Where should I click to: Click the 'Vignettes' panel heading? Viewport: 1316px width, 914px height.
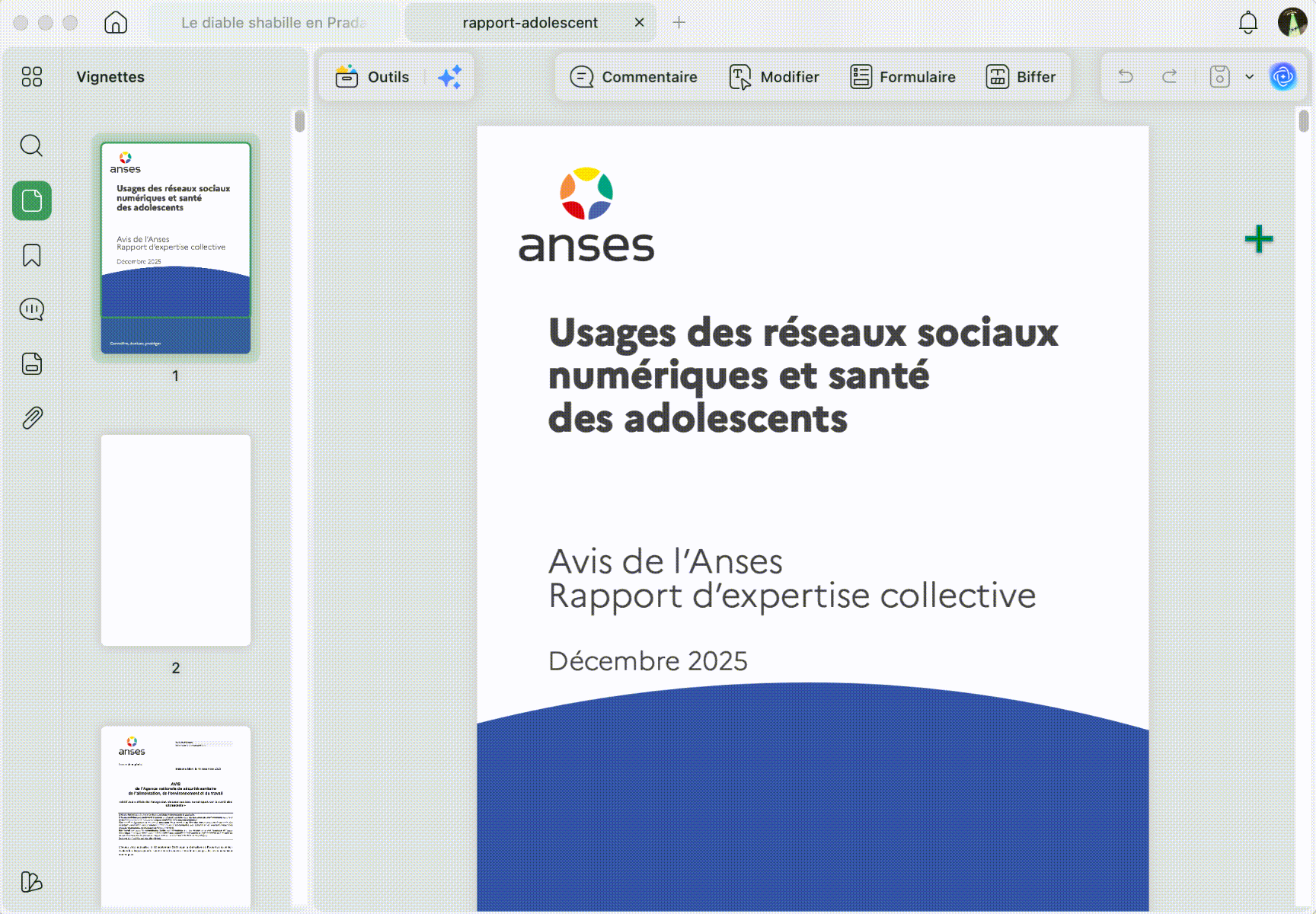tap(110, 77)
